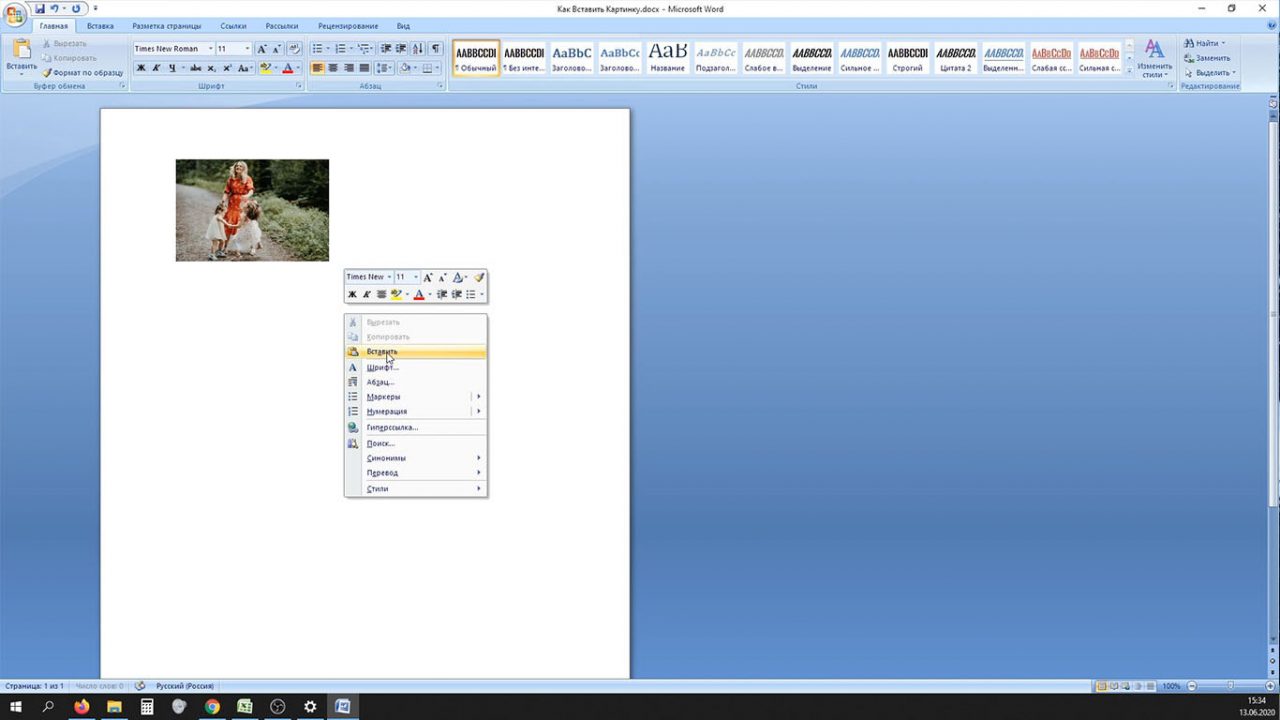Open Маркеры submenu in context menu
This screenshot has height=720, width=1280.
click(416, 397)
